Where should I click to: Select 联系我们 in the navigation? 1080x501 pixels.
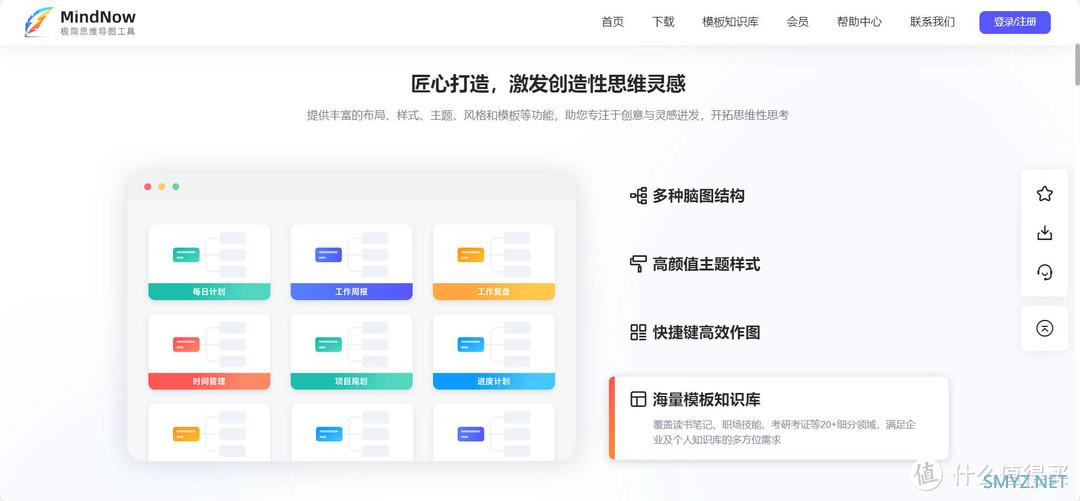932,21
